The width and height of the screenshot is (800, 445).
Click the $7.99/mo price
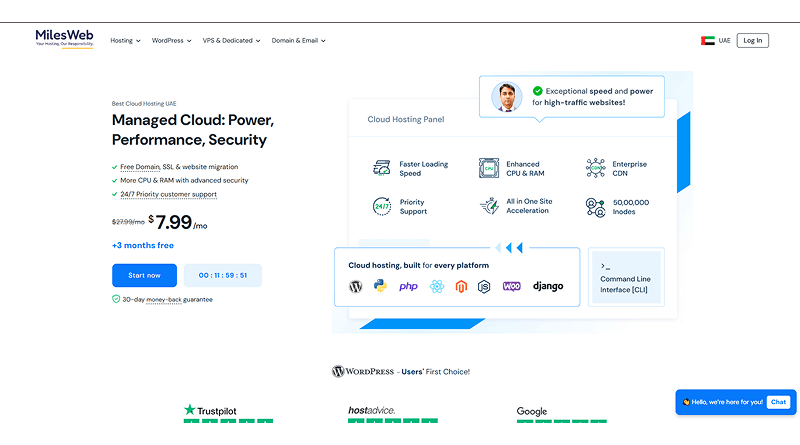tap(178, 222)
